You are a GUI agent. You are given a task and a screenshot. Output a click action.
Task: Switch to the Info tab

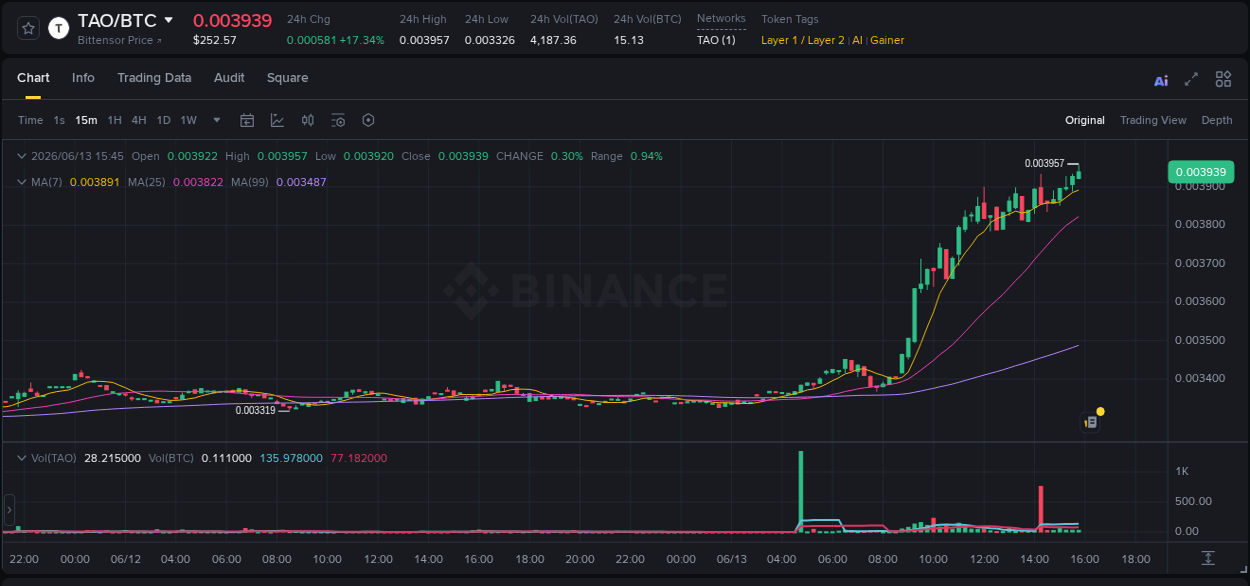pyautogui.click(x=83, y=78)
